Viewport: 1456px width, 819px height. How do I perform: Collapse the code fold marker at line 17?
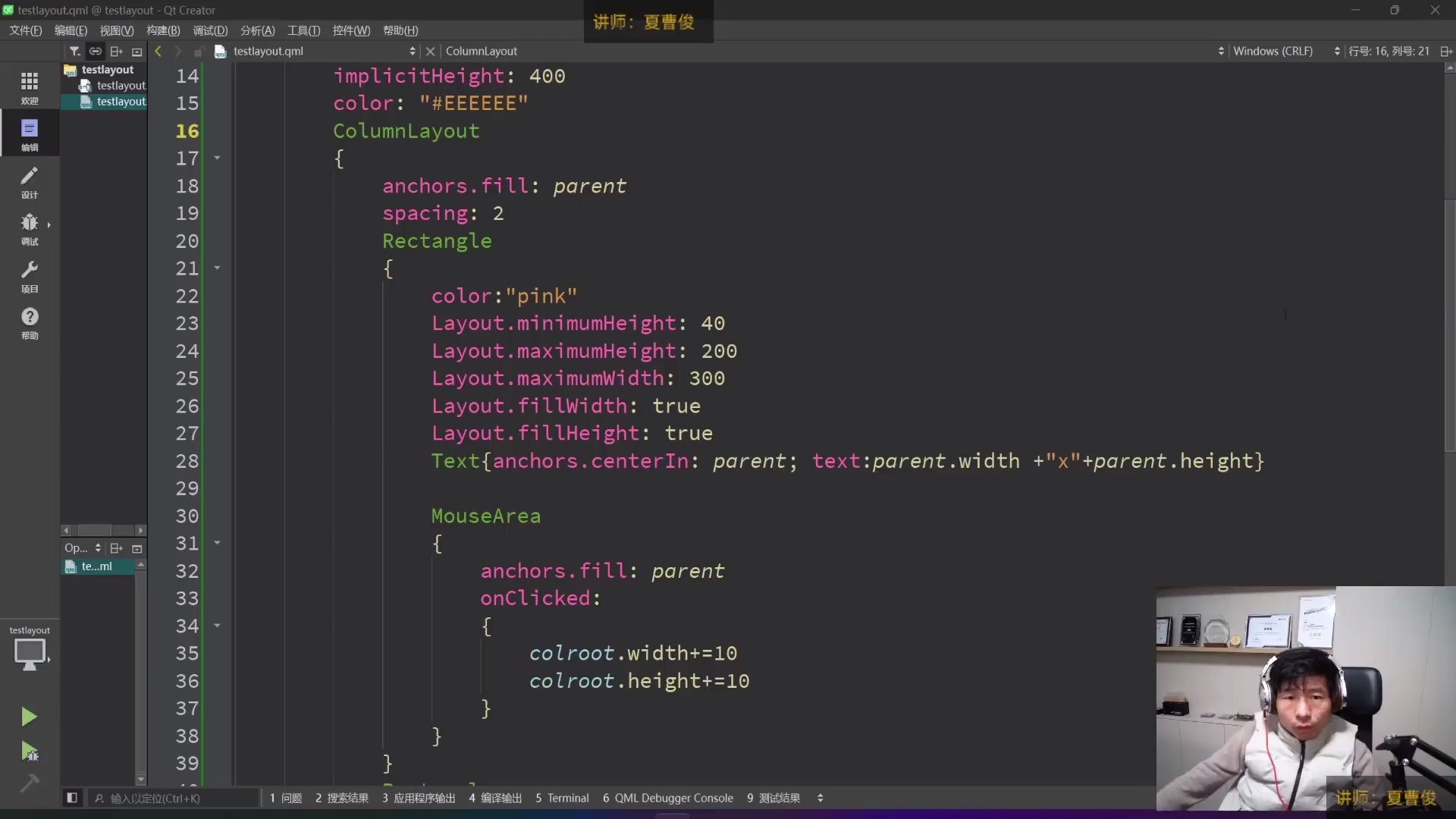tap(218, 158)
